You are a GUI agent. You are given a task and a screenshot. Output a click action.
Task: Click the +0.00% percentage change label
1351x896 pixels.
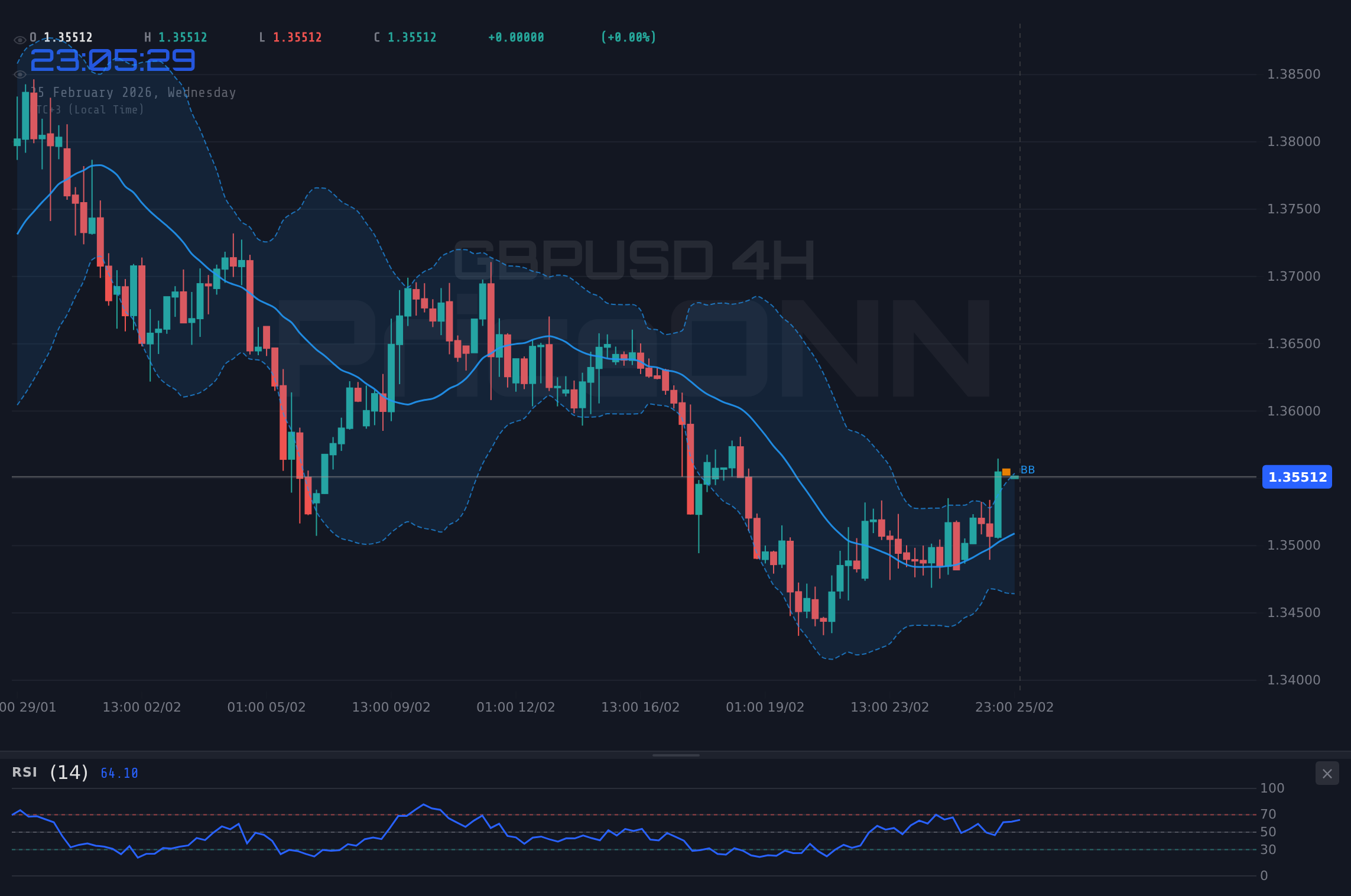click(x=628, y=37)
